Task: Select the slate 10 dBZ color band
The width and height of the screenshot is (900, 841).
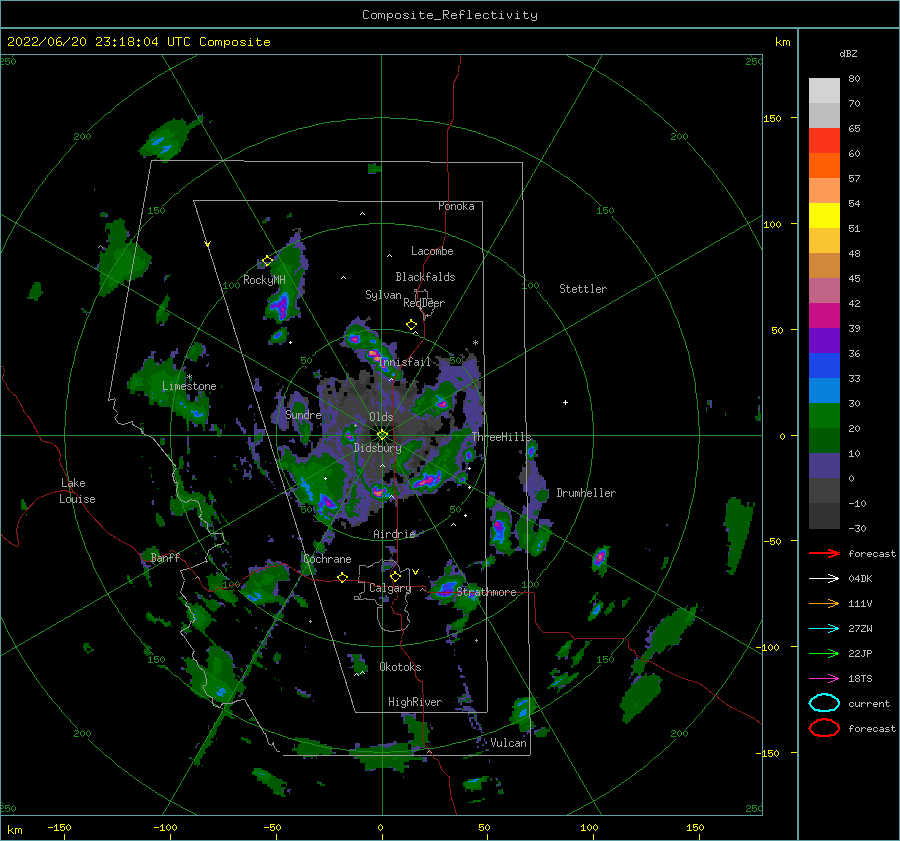Action: tap(824, 466)
